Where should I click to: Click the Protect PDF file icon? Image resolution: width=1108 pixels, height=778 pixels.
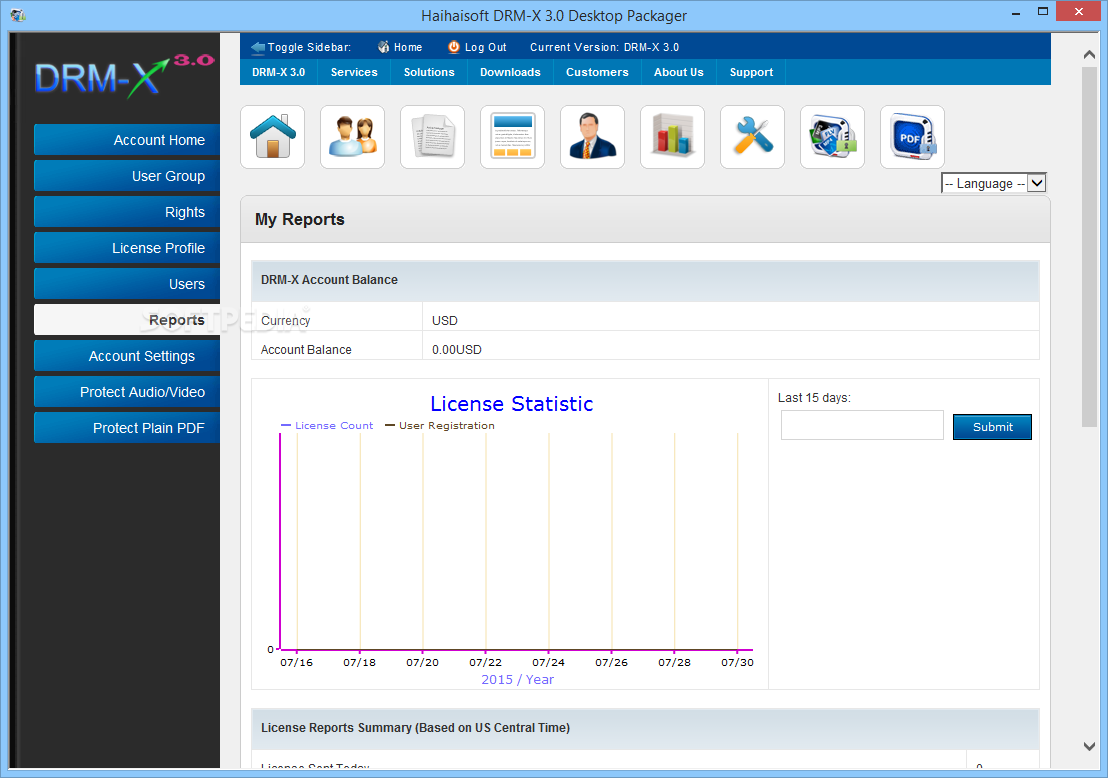[x=912, y=137]
